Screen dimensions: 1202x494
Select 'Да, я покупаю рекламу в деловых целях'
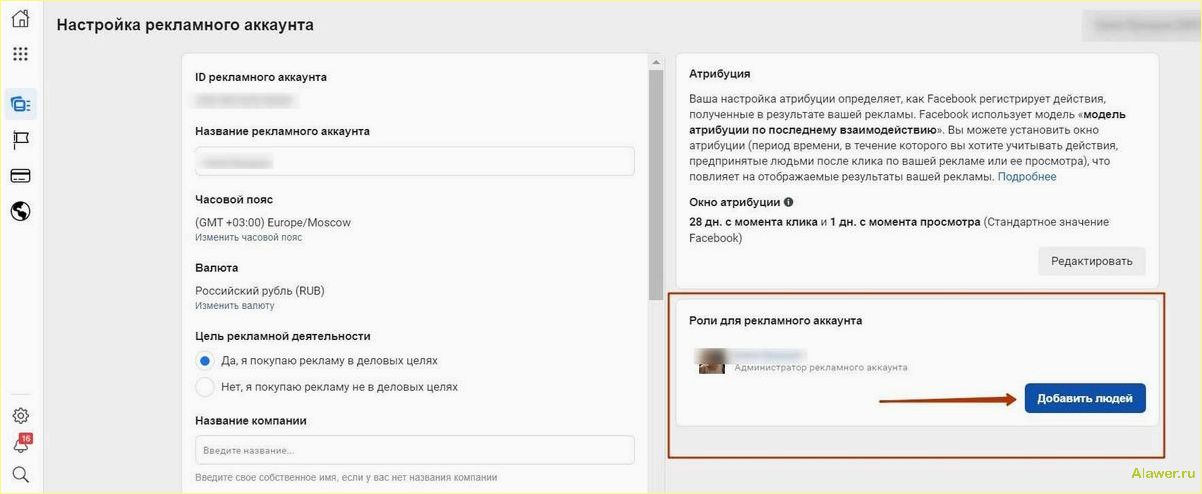[x=205, y=360]
